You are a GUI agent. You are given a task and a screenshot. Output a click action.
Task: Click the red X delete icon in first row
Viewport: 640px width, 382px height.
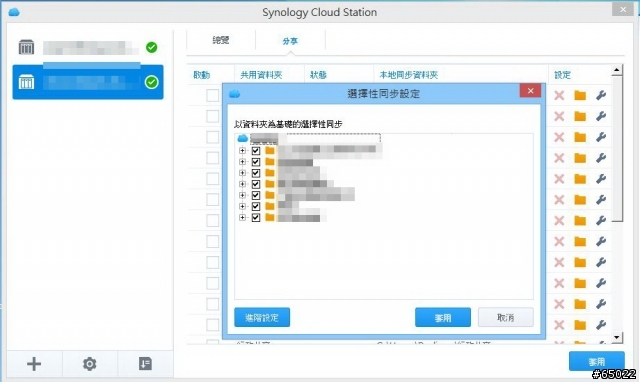[x=559, y=96]
